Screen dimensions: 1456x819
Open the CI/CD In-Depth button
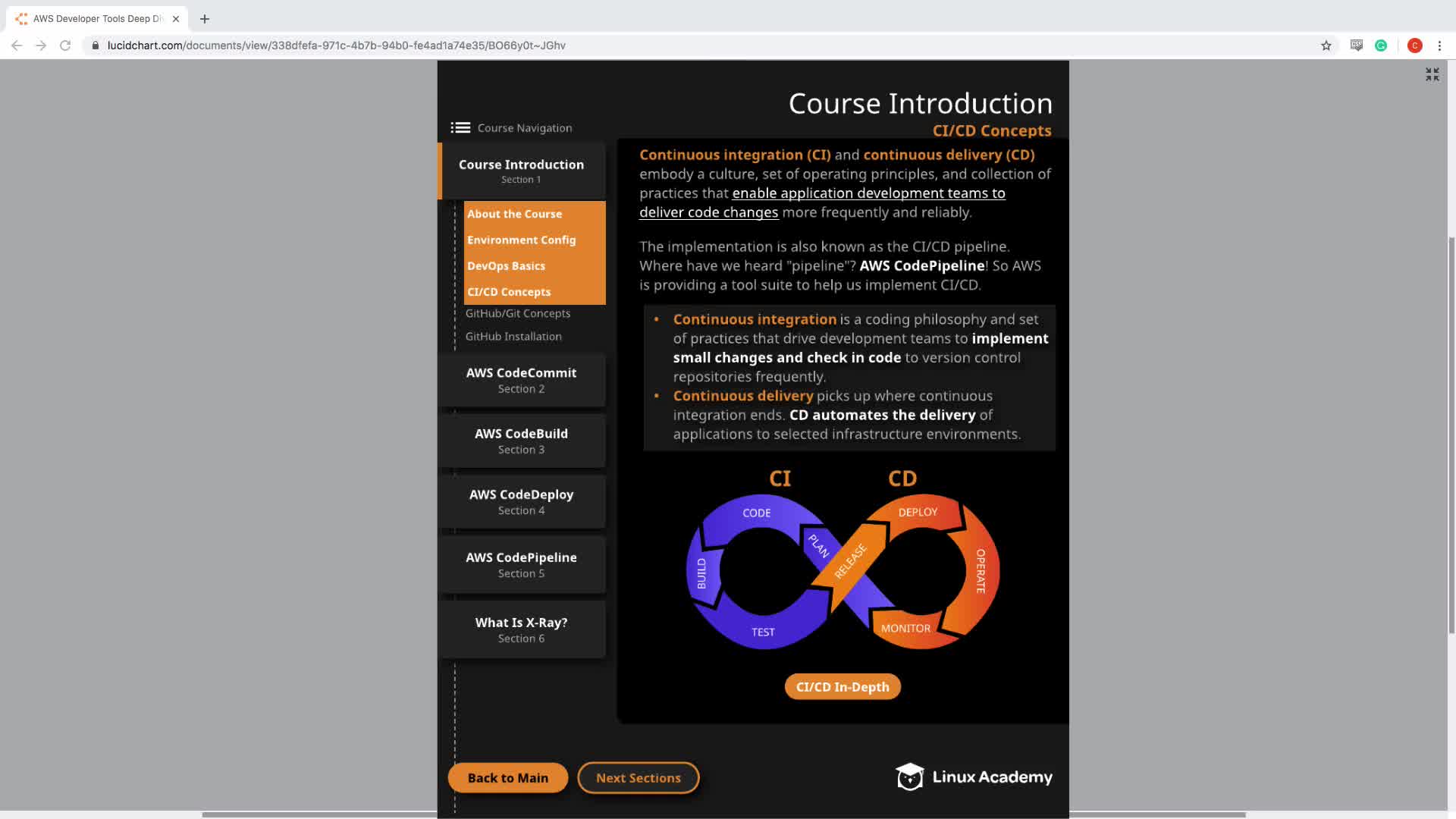(x=842, y=686)
